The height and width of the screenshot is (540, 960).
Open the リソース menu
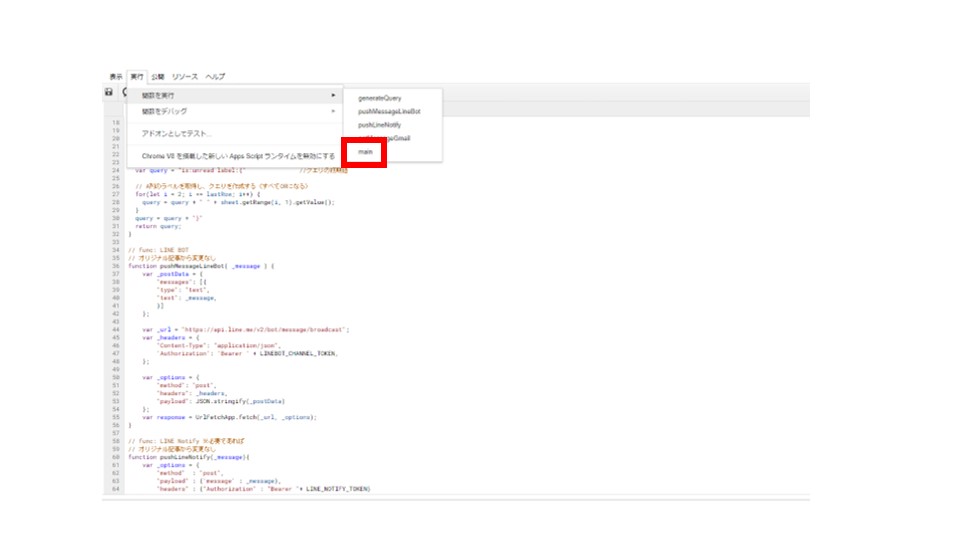[x=184, y=77]
